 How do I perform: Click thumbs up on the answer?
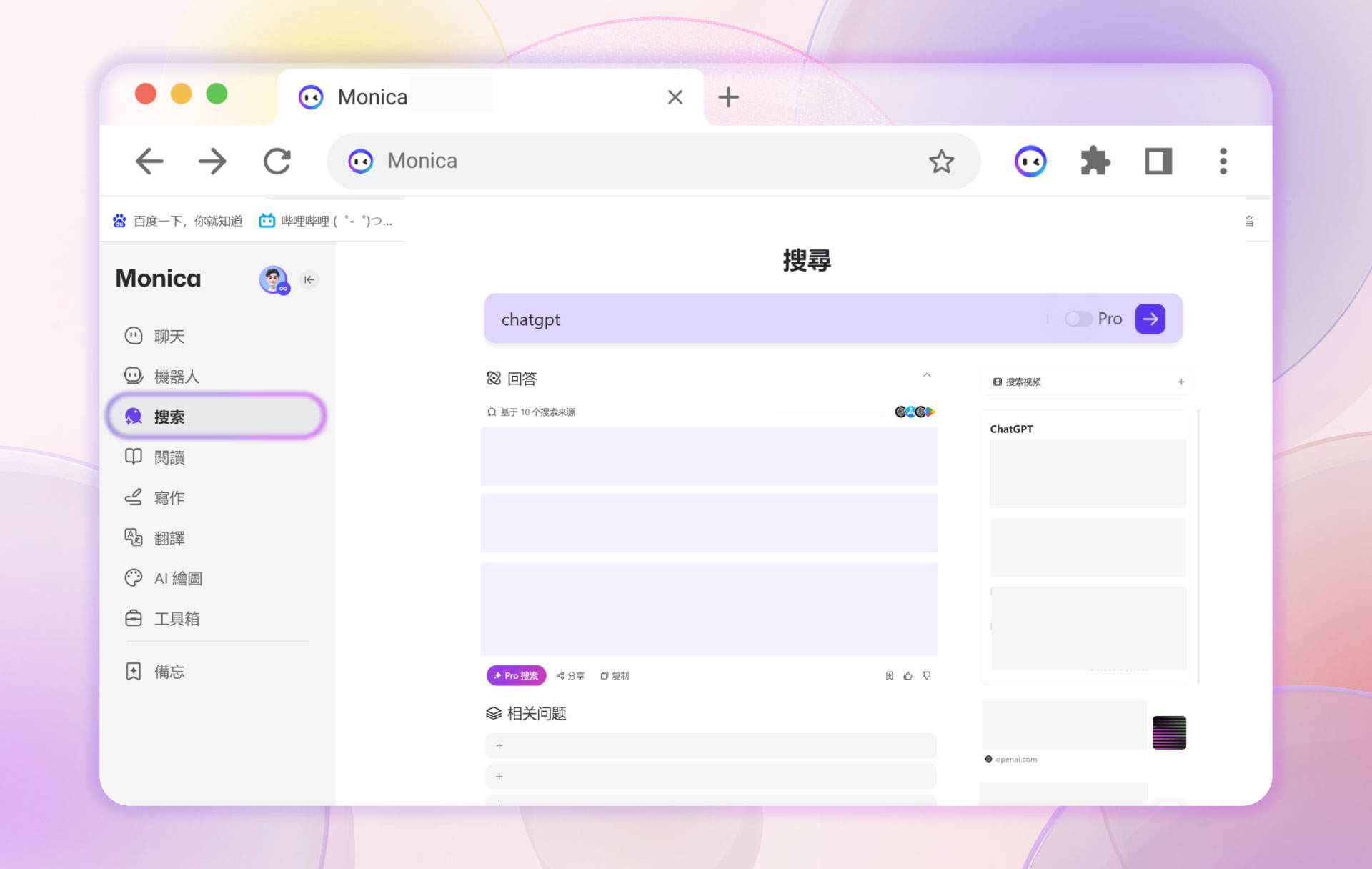click(908, 675)
